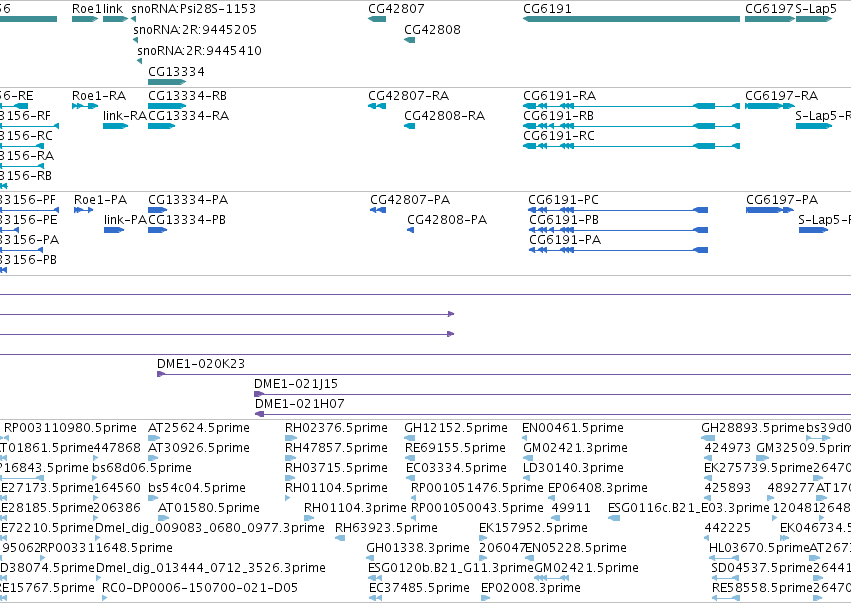Select the Roe1 gene label
The image size is (851, 603).
coord(86,9)
